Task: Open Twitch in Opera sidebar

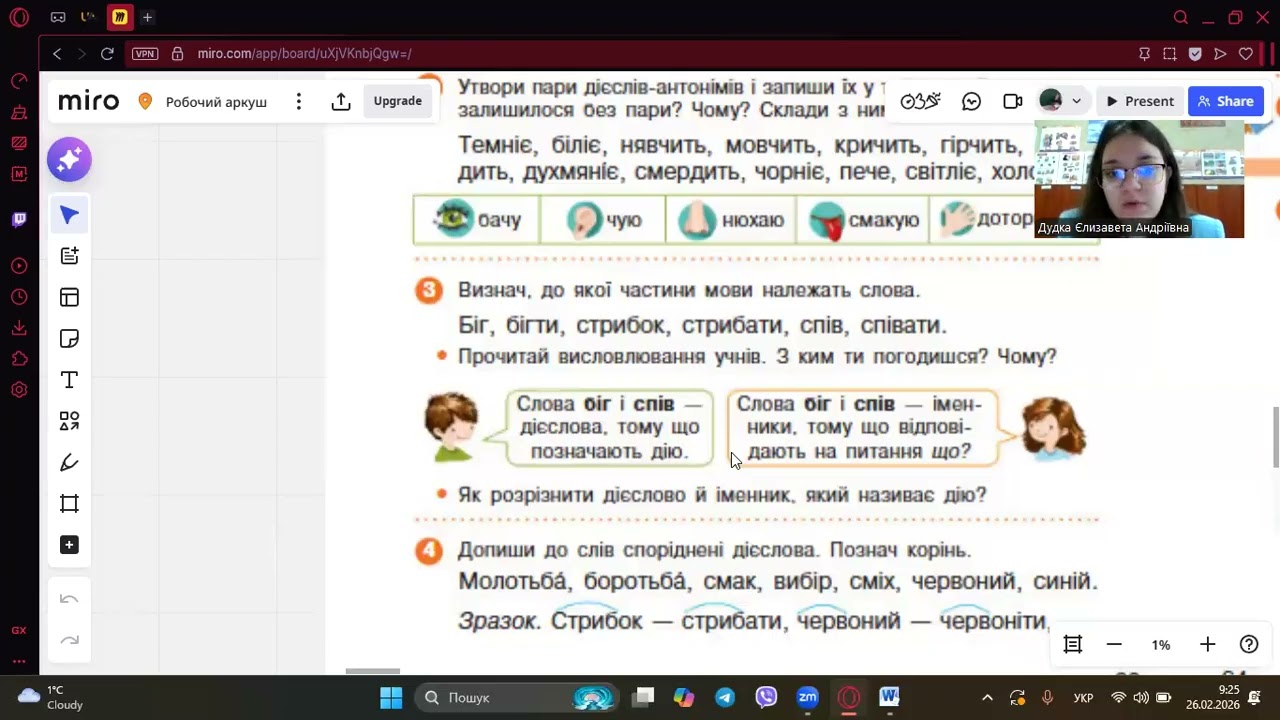Action: click(19, 219)
